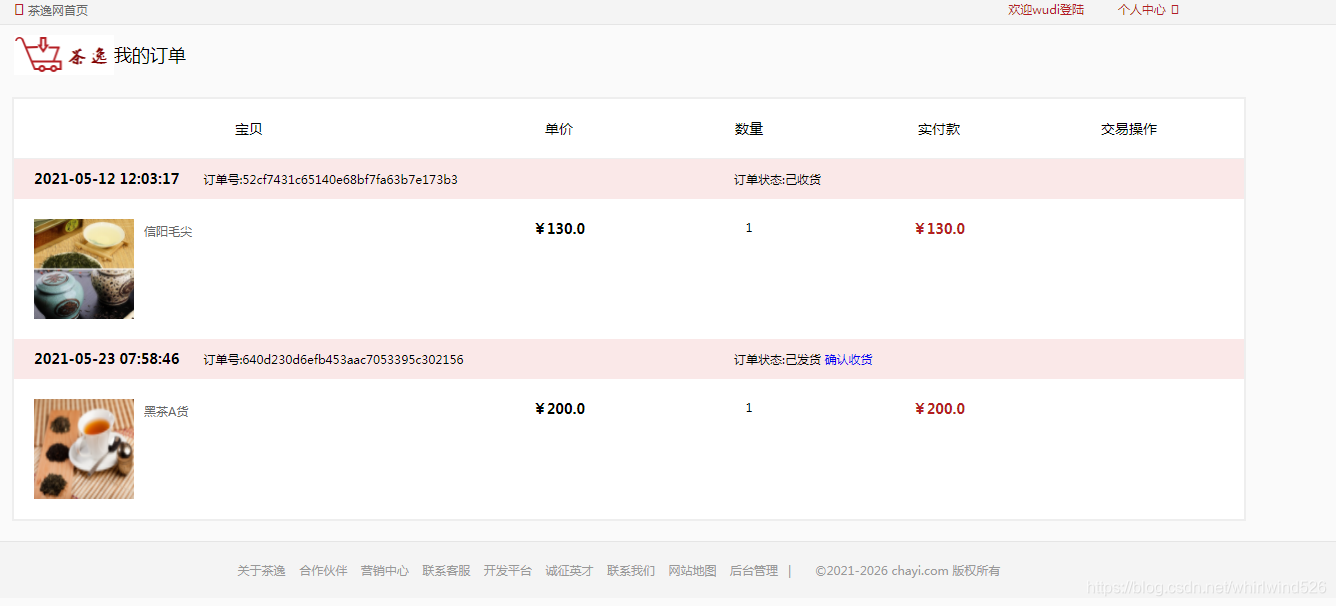Open 开发平台 footer link
This screenshot has height=606, width=1336.
click(x=507, y=571)
